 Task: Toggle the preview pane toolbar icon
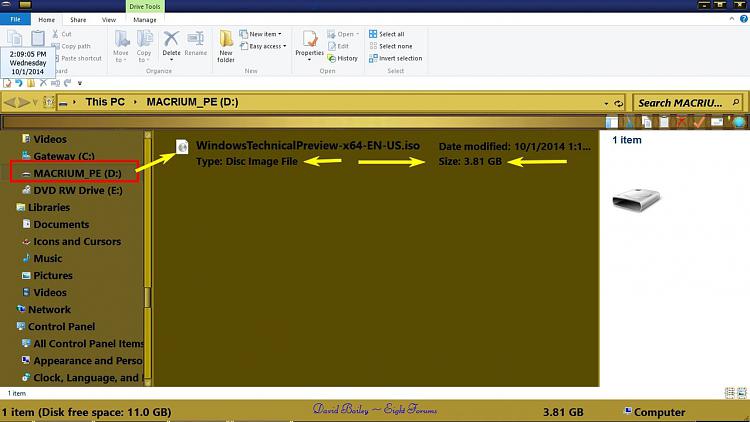[x=611, y=122]
